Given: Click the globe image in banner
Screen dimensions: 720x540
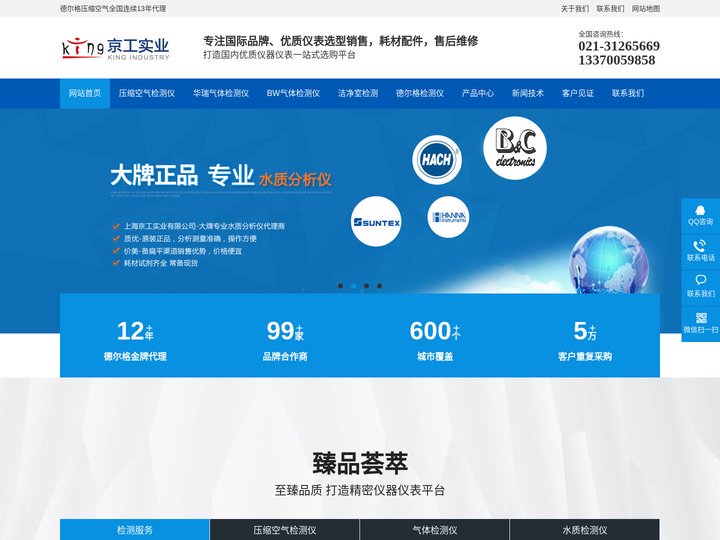Looking at the screenshot, I should 609,260.
